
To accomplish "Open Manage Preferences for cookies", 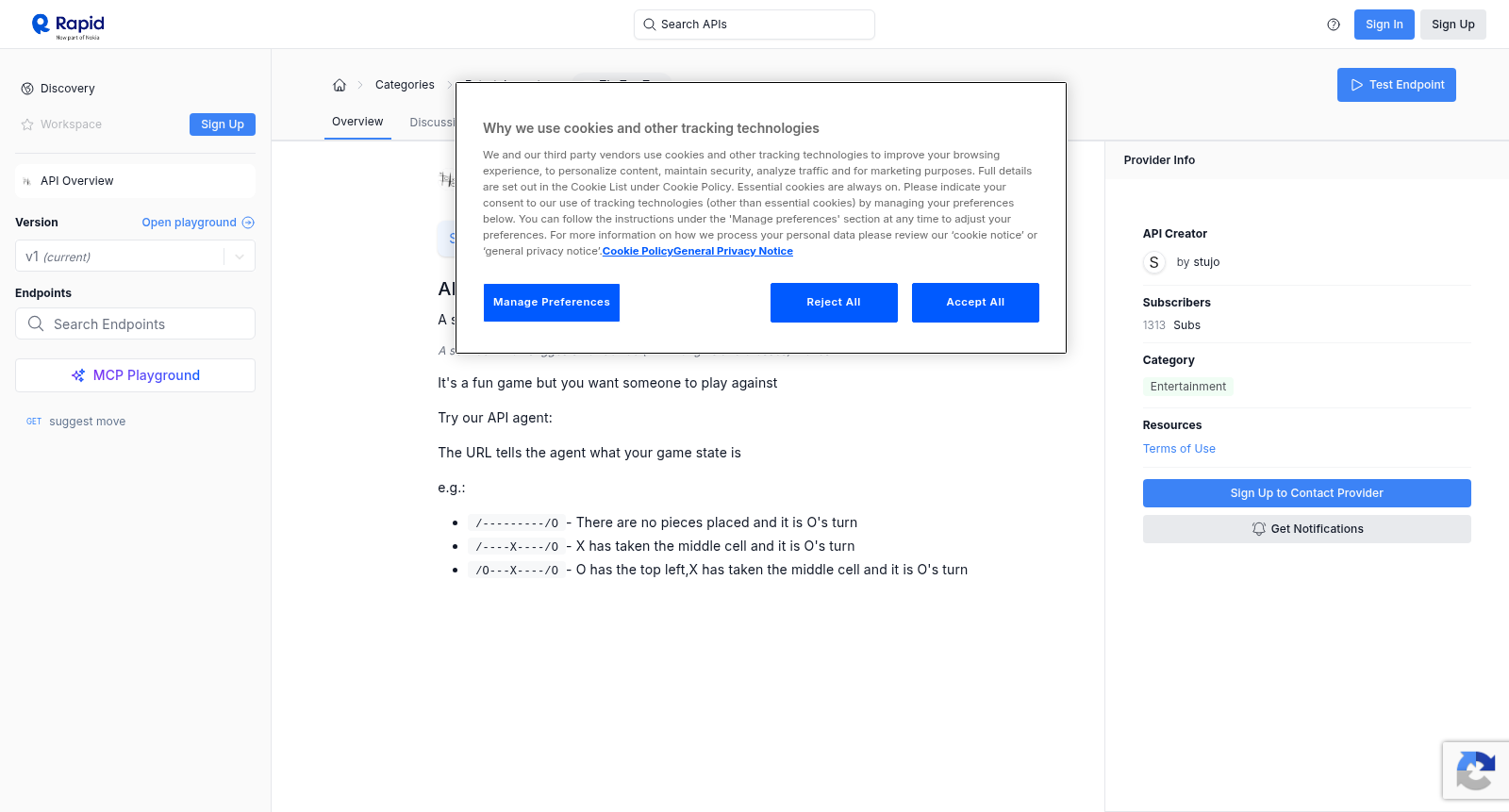I will [x=552, y=303].
